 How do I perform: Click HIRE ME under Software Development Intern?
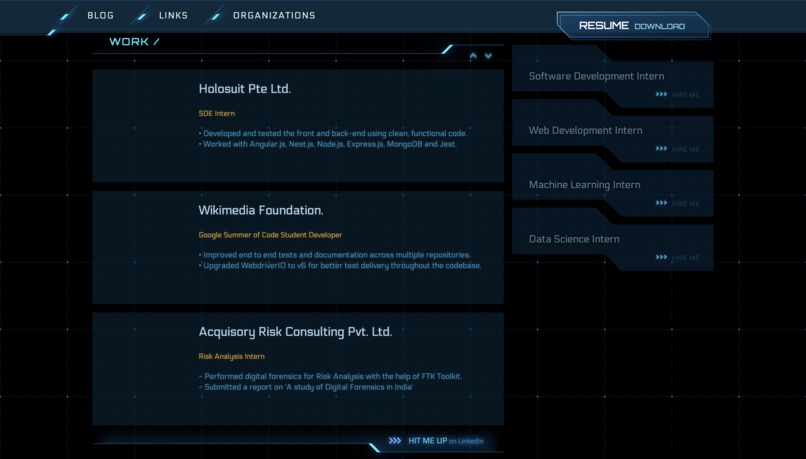point(685,95)
